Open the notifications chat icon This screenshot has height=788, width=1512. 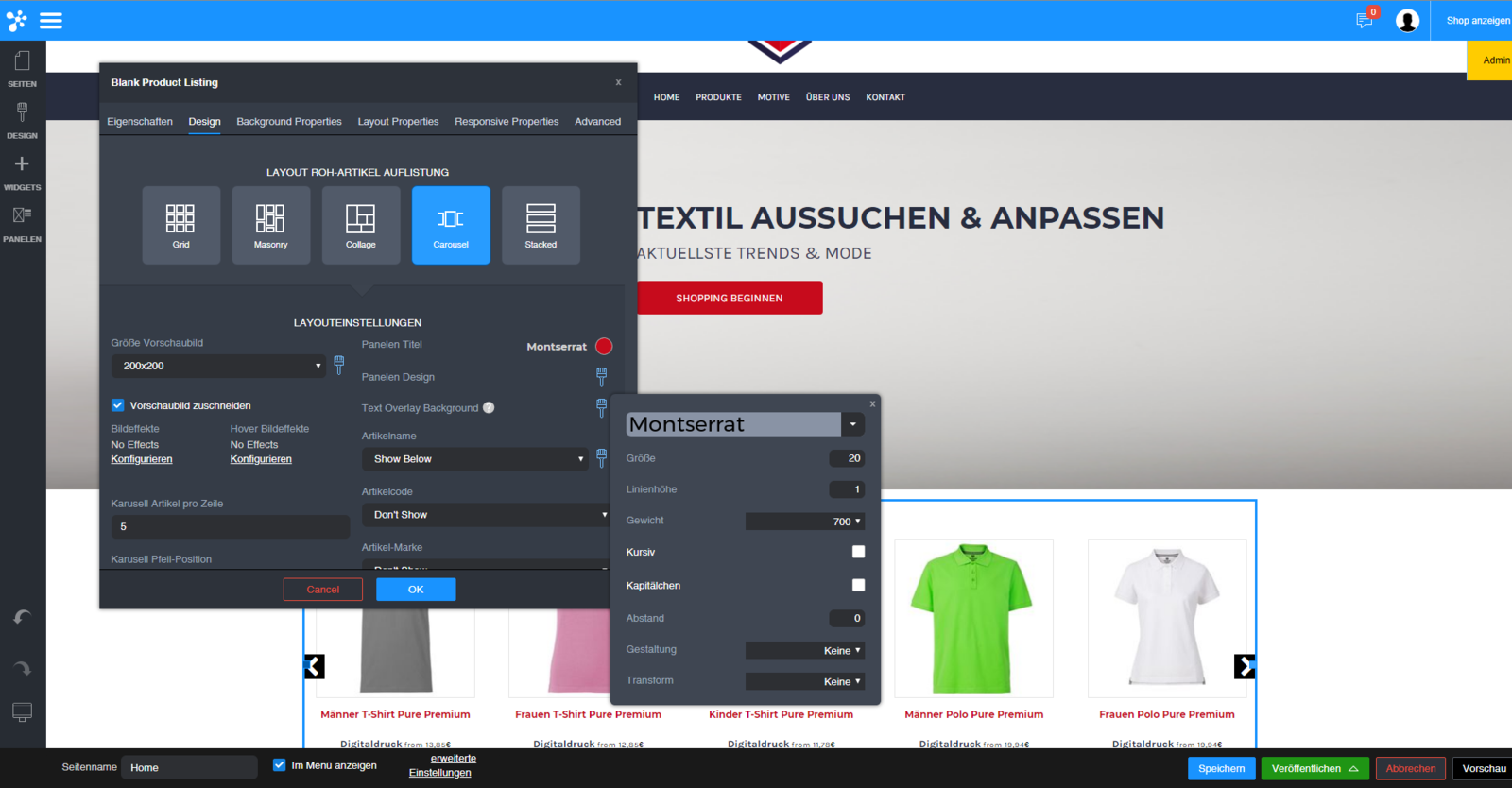[x=1364, y=20]
